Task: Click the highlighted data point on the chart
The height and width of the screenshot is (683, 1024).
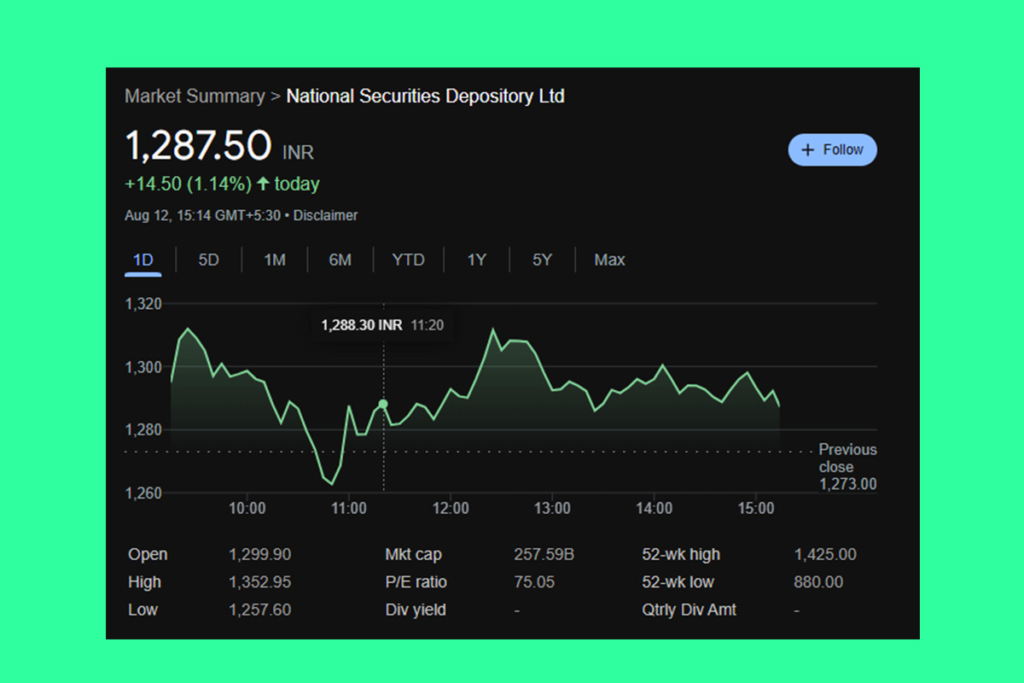Action: pos(383,403)
